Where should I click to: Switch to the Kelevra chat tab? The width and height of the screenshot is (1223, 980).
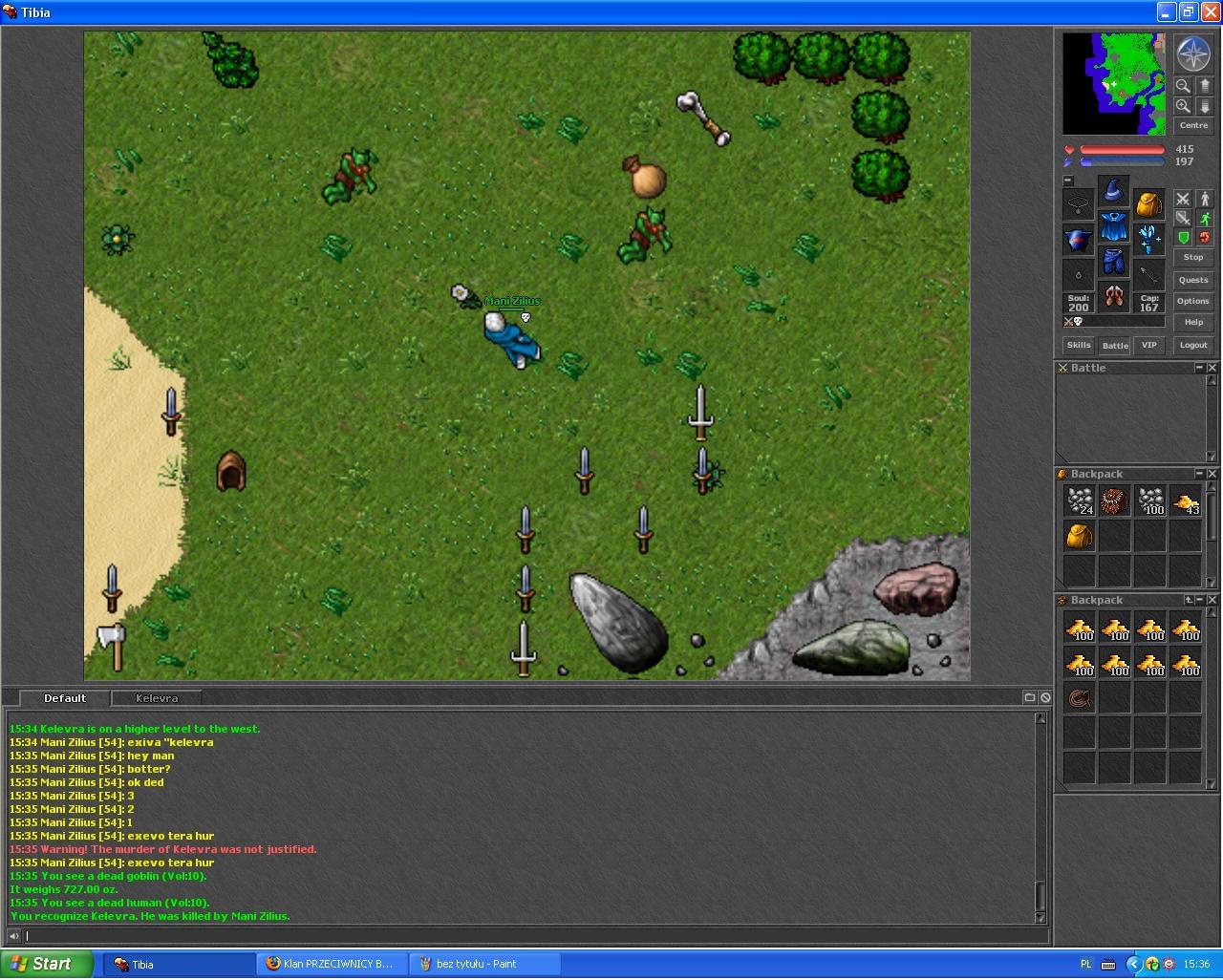(x=157, y=698)
